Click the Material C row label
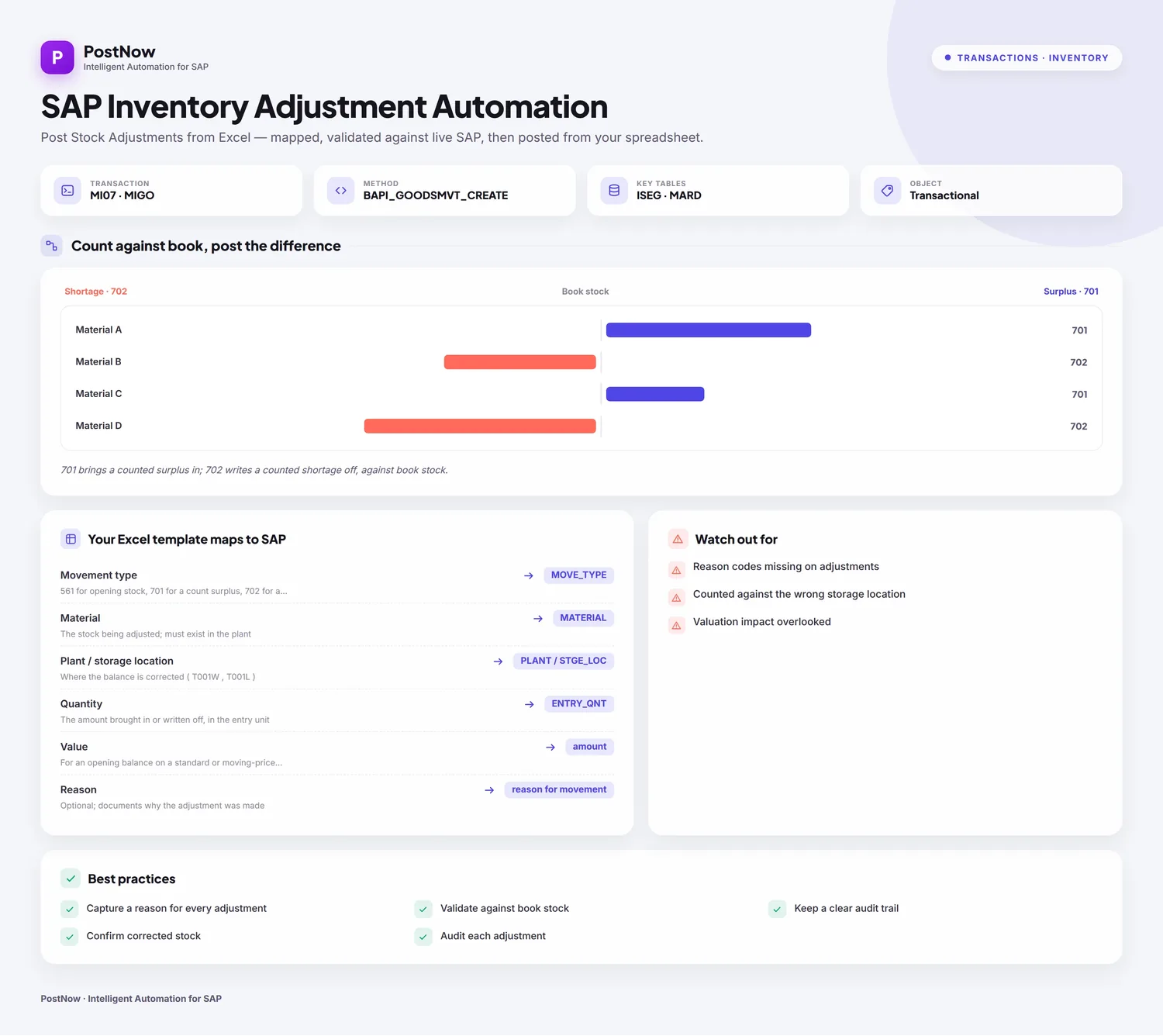Image resolution: width=1163 pixels, height=1036 pixels. point(98,394)
